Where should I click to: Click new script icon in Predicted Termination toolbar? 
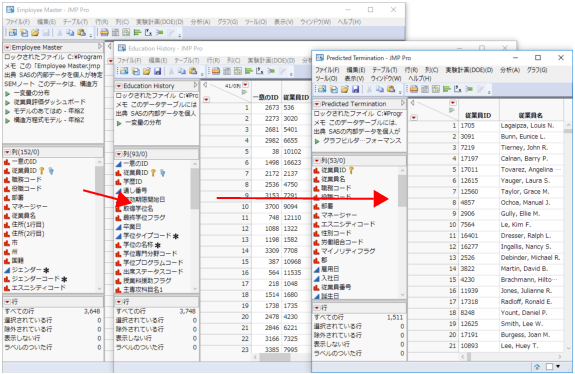(333, 89)
